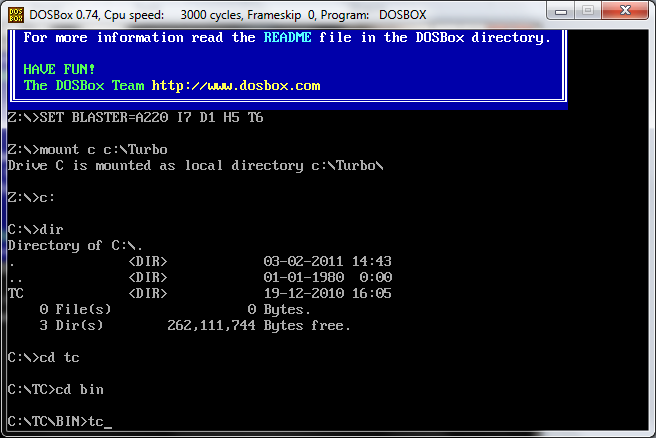Screen dimensions: 656x438
Task: Click the date 19-12-2010 16:05
Action: tap(328, 293)
